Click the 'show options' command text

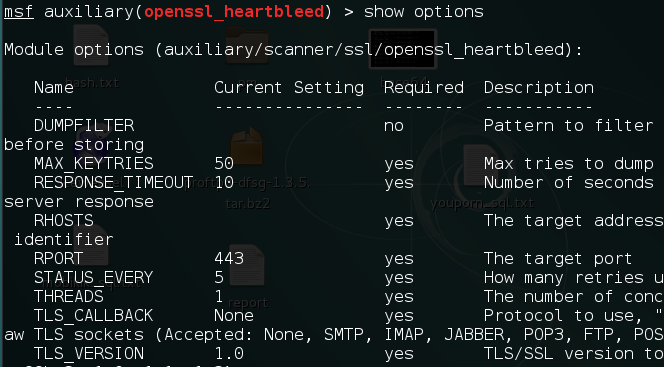[x=423, y=12]
